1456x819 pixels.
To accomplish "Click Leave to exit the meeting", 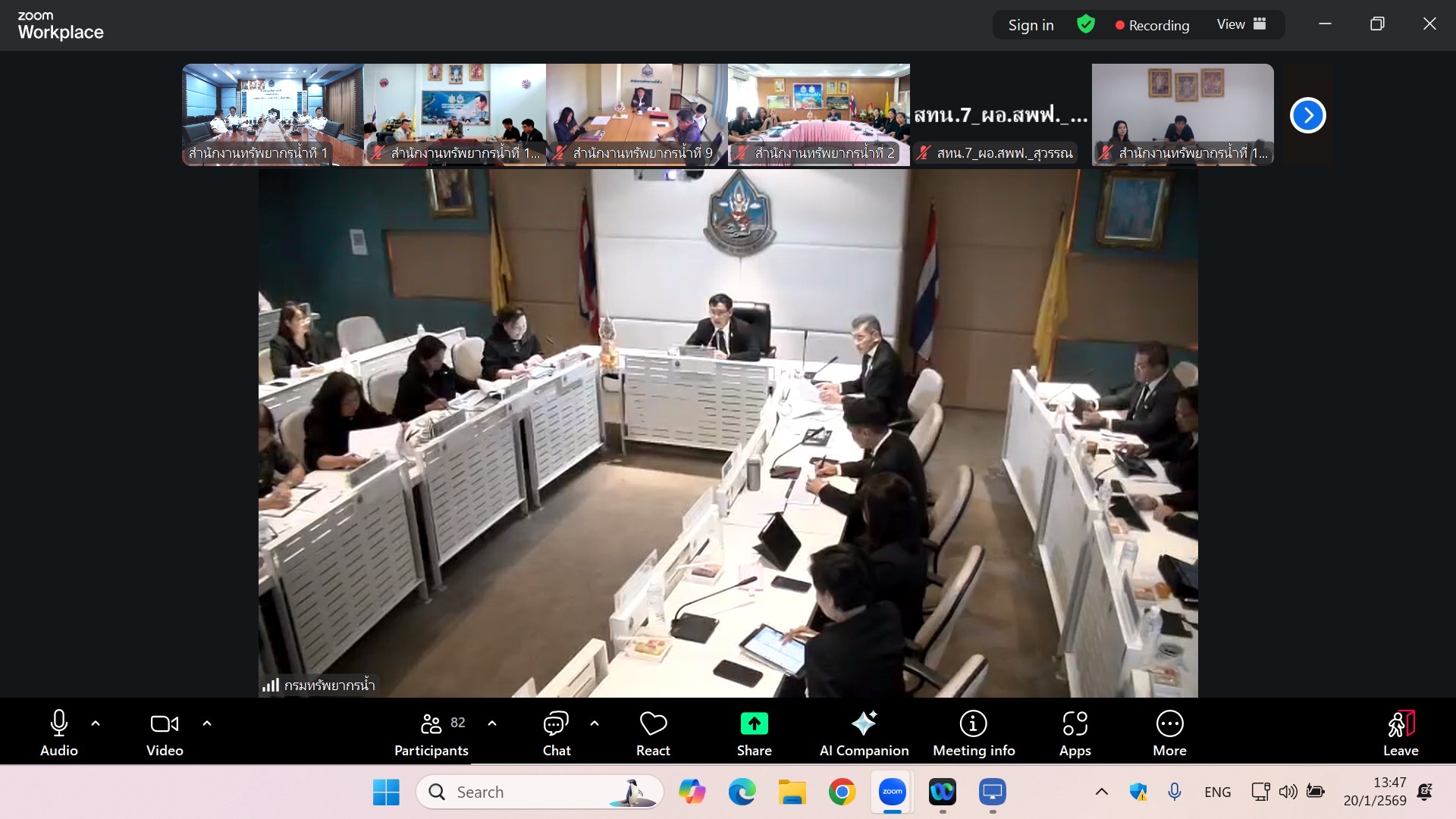I will click(x=1400, y=733).
